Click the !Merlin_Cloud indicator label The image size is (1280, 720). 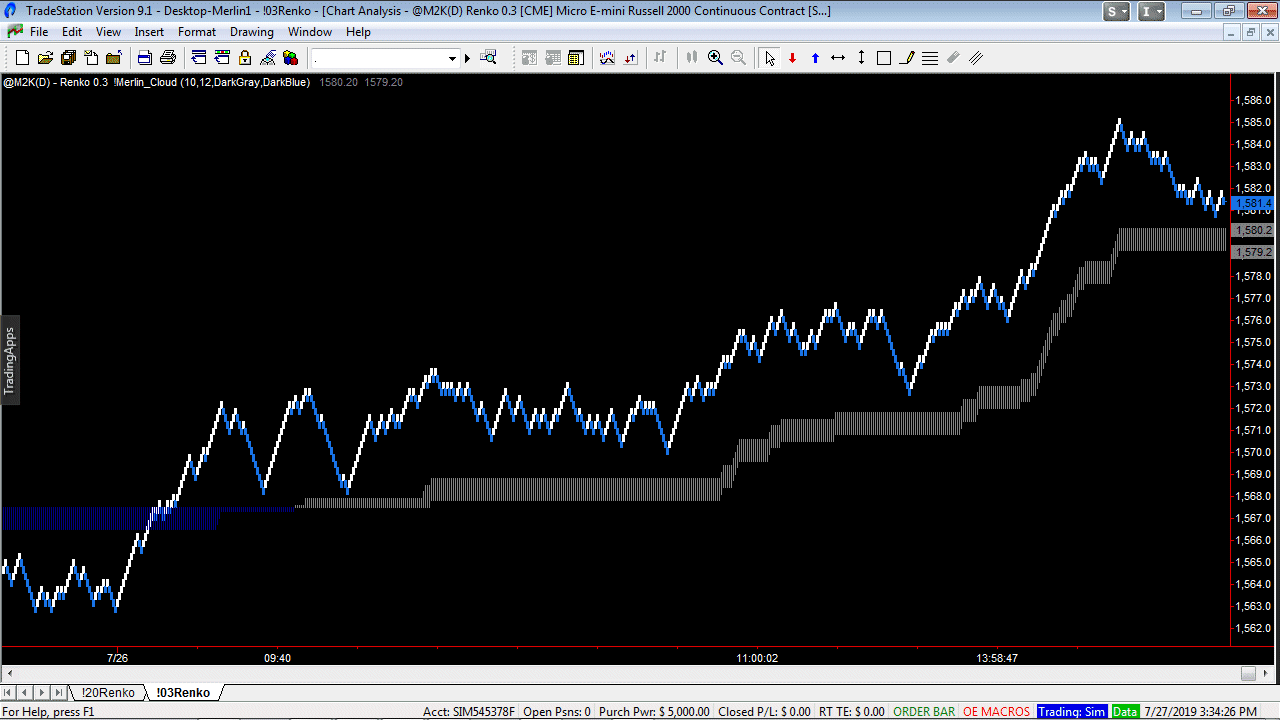(x=212, y=82)
